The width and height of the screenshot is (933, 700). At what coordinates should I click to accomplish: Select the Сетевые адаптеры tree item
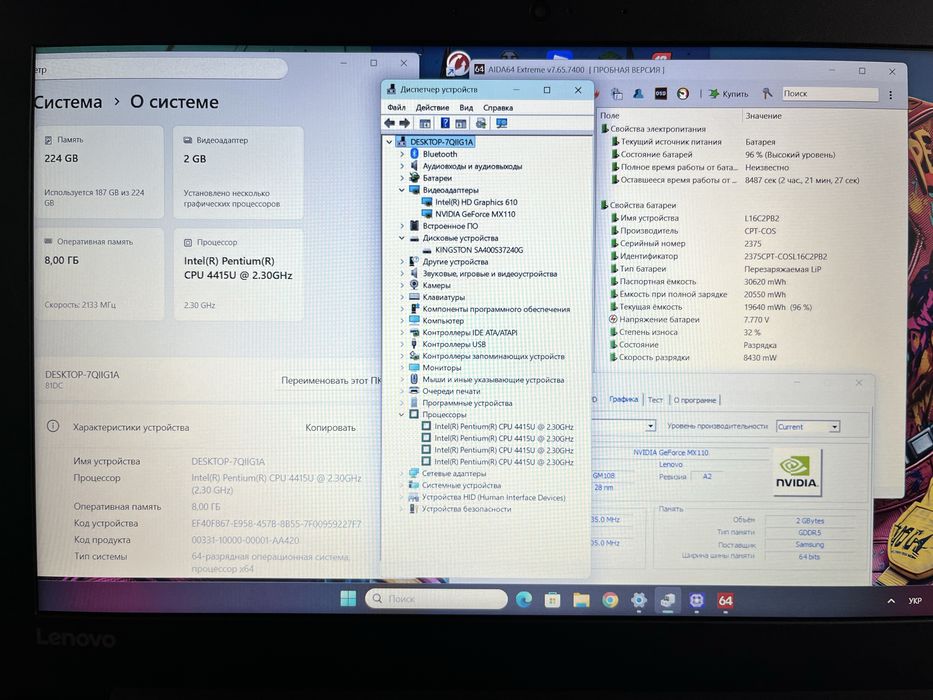click(x=453, y=474)
